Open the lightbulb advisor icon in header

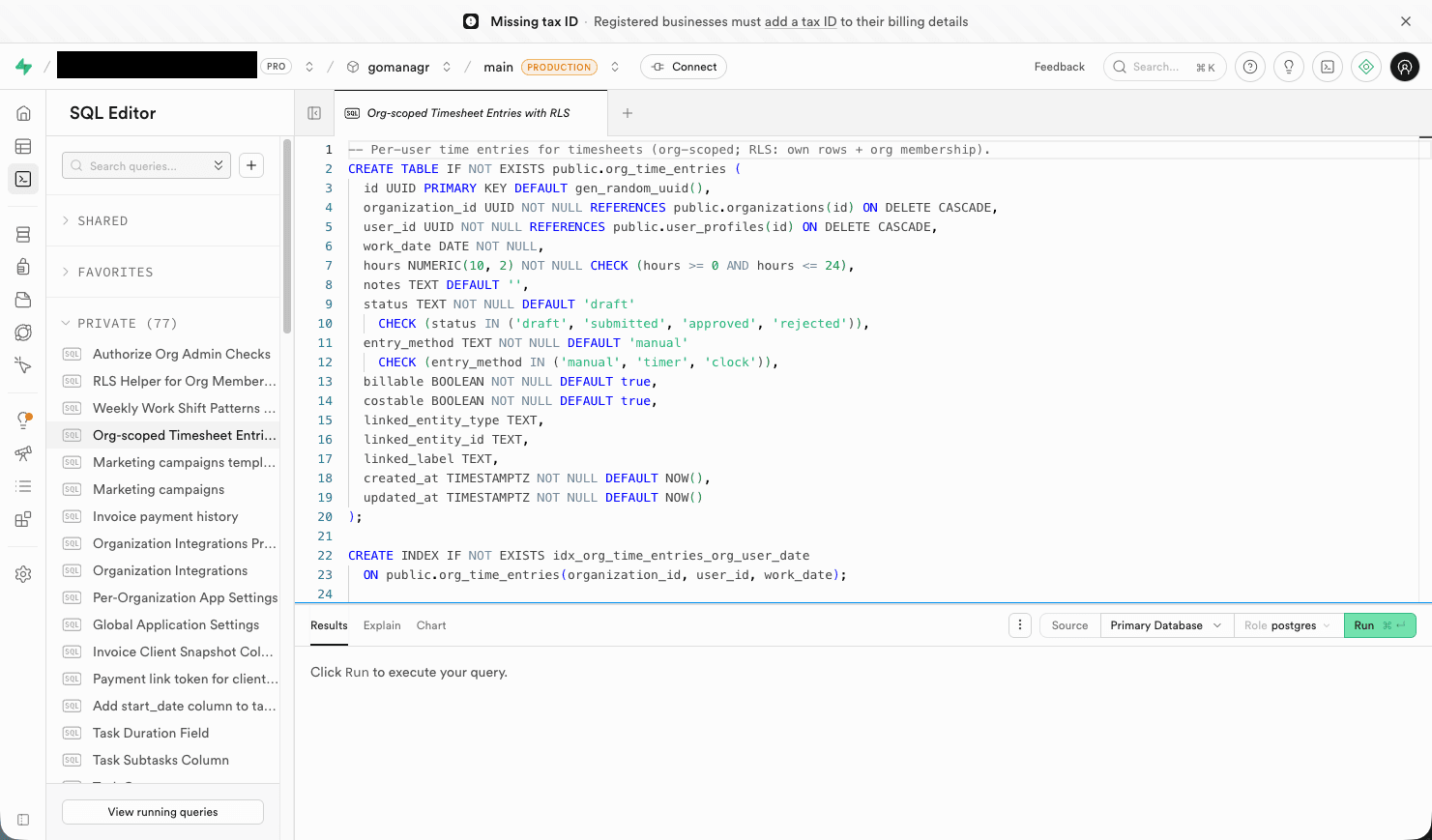tap(1289, 67)
